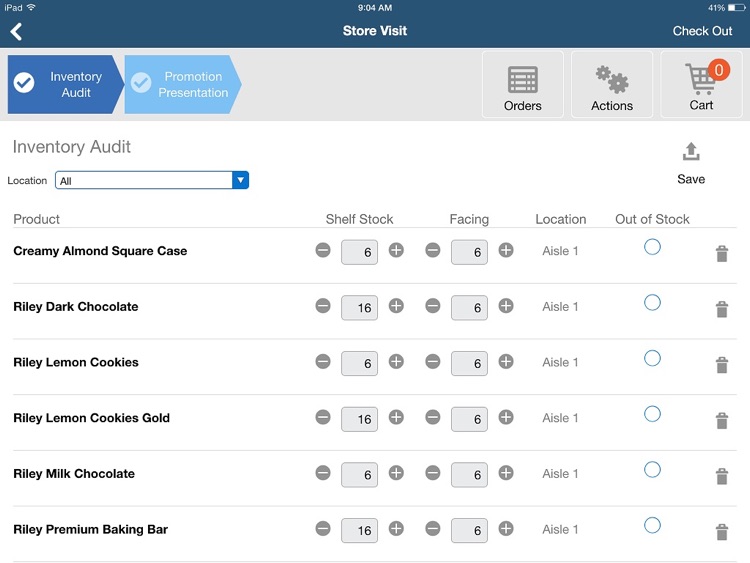Screen dimensions: 750x563
Task: Mark Riley Lemon Cookies Gold out of stock
Action: (x=652, y=414)
